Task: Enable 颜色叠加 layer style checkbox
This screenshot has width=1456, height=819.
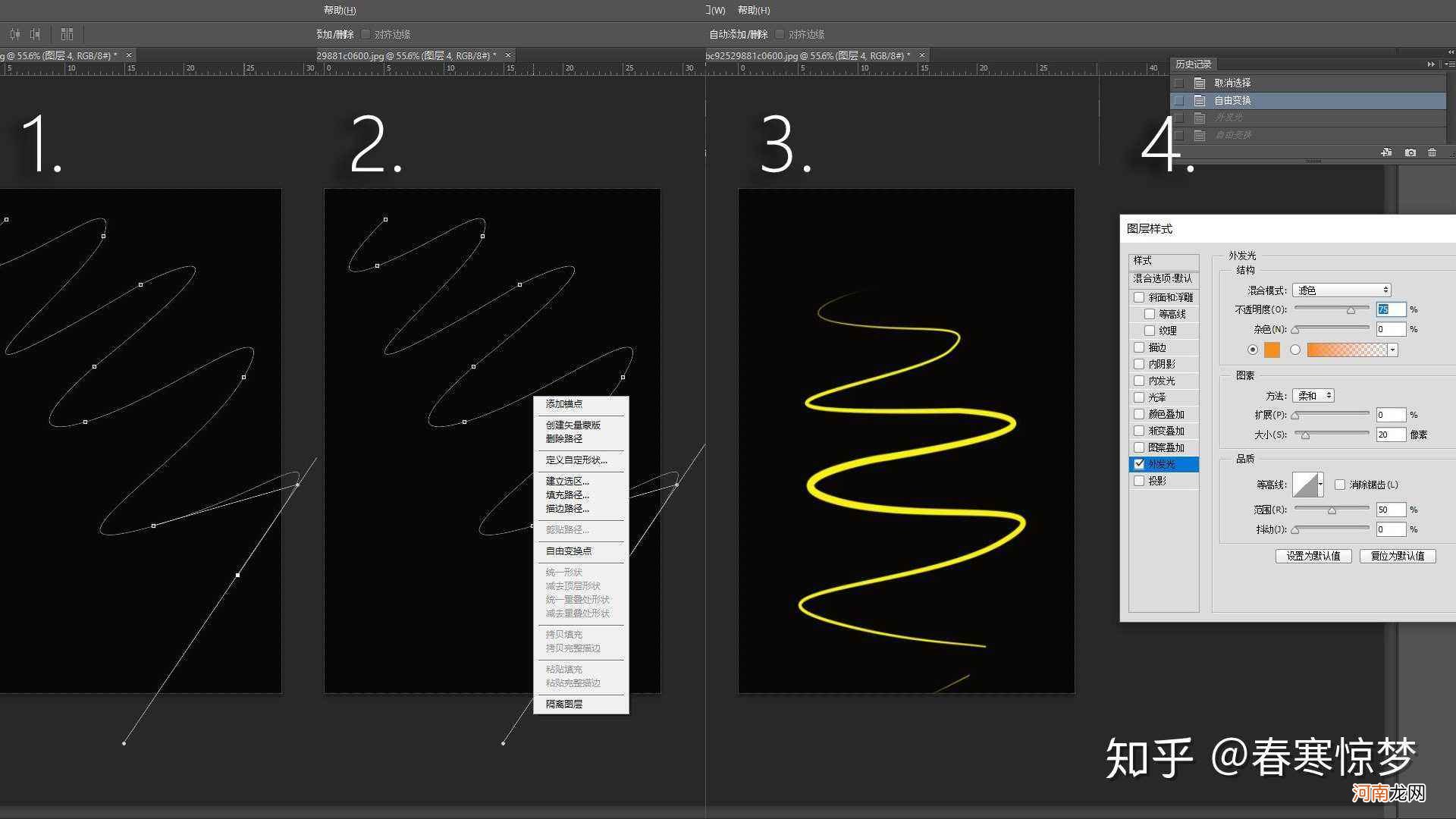Action: tap(1139, 414)
